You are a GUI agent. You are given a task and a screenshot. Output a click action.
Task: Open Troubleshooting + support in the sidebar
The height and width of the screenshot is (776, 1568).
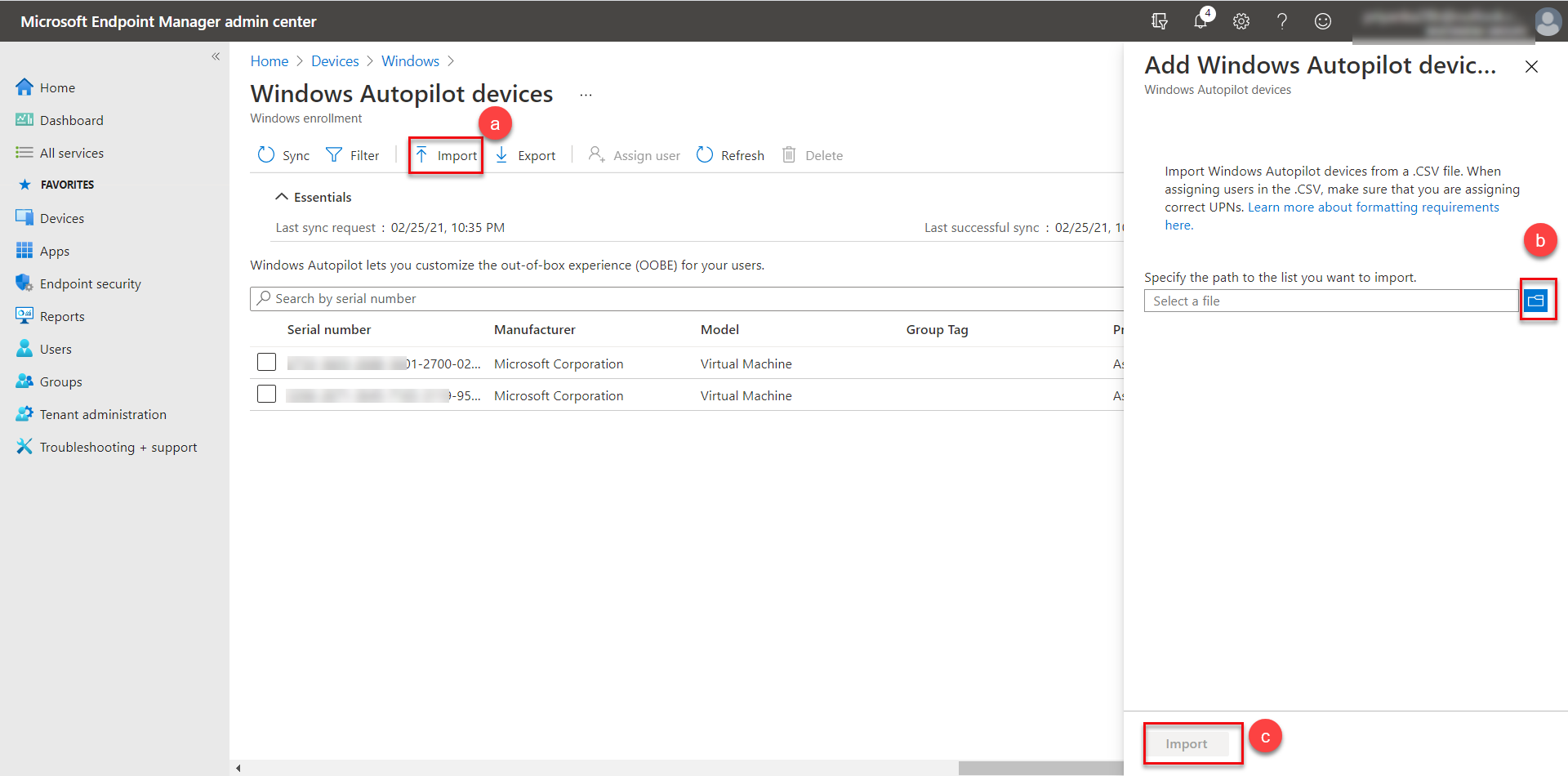point(118,447)
